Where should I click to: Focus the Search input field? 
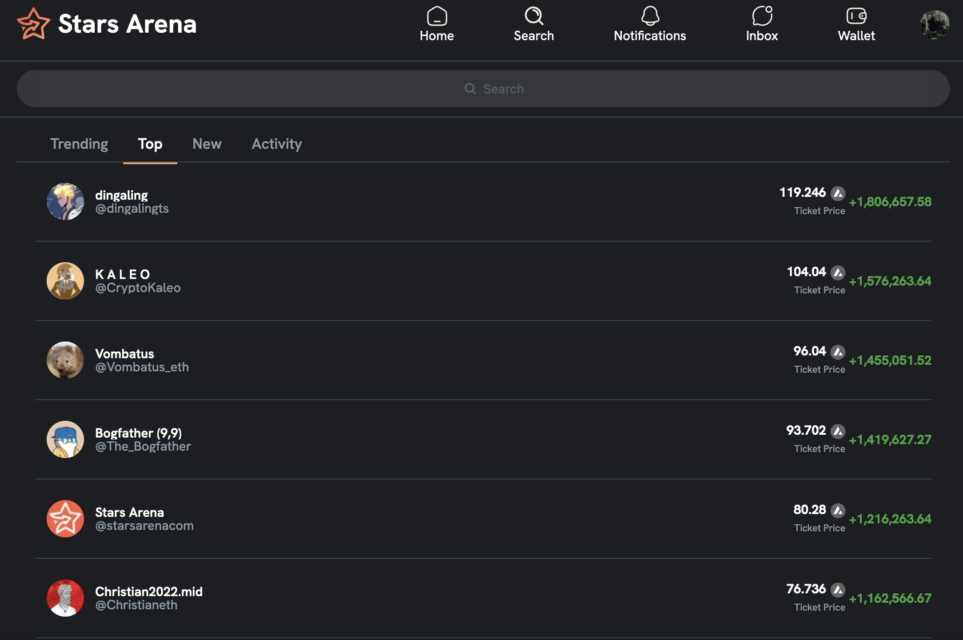tap(483, 88)
